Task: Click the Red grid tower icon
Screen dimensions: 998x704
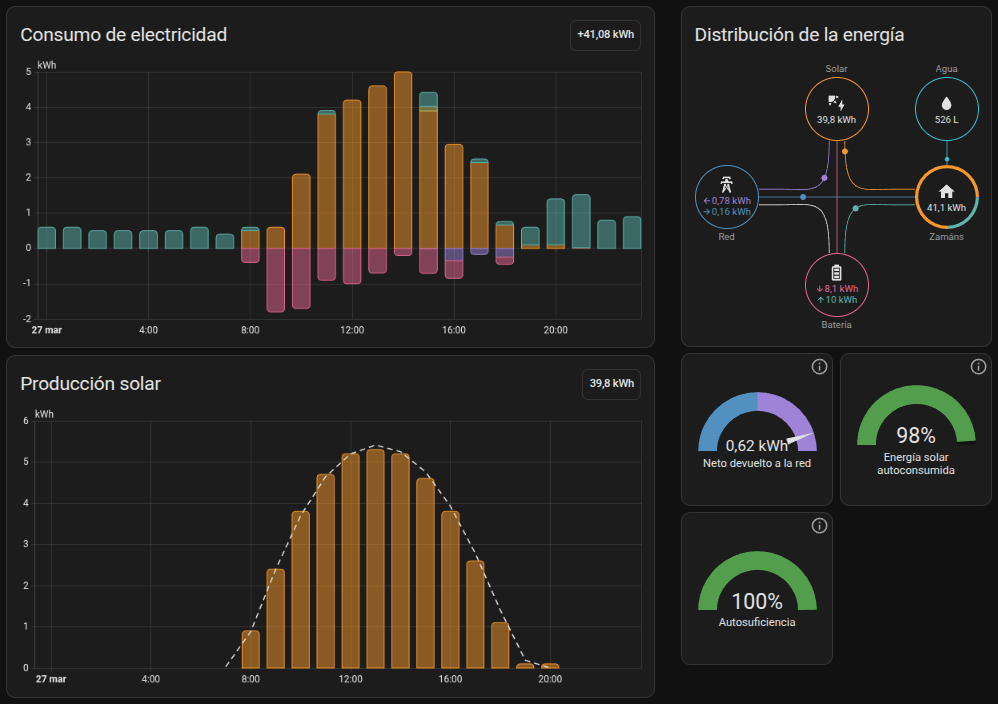Action: (x=726, y=186)
